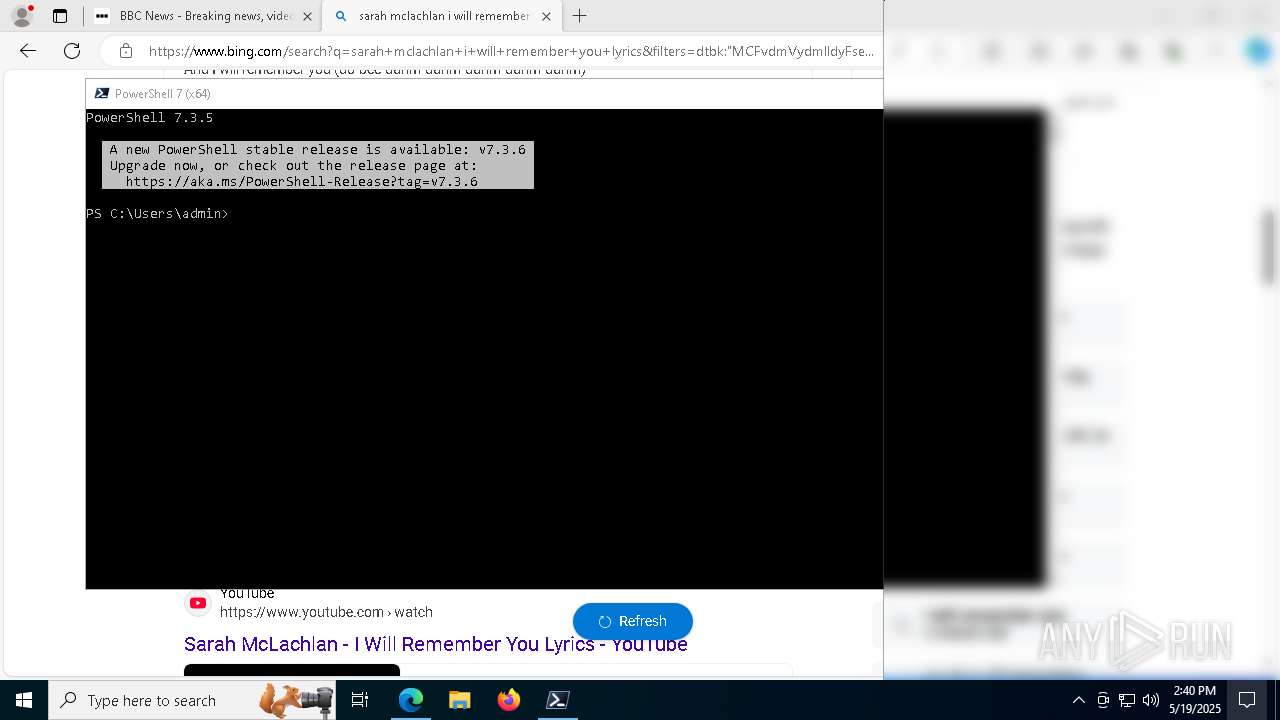Image resolution: width=1280 pixels, height=720 pixels.
Task: Open the Edge profile avatar
Action: (x=22, y=16)
